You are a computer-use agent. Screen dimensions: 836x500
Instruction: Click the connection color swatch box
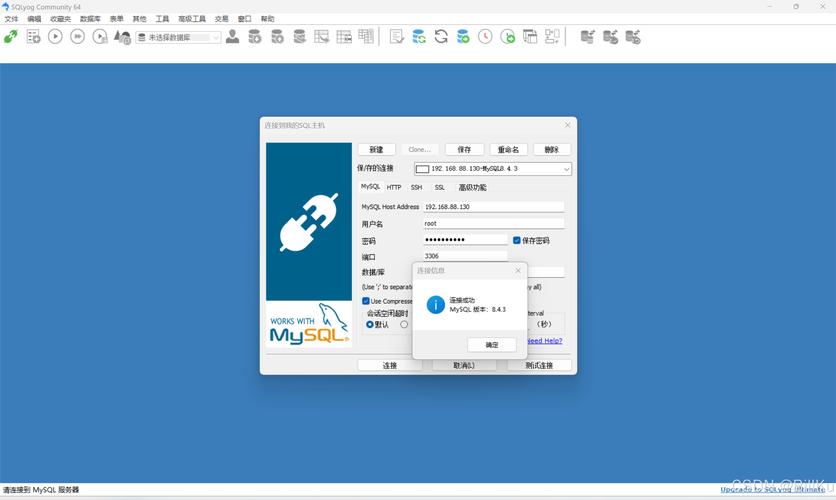(422, 169)
